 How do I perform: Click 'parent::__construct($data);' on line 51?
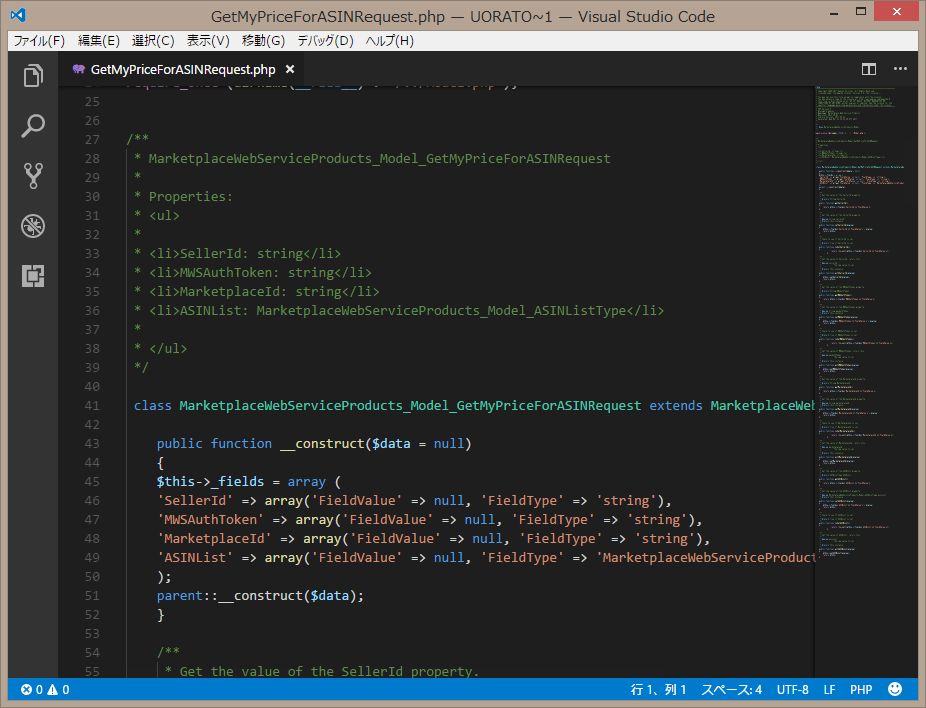(x=260, y=596)
